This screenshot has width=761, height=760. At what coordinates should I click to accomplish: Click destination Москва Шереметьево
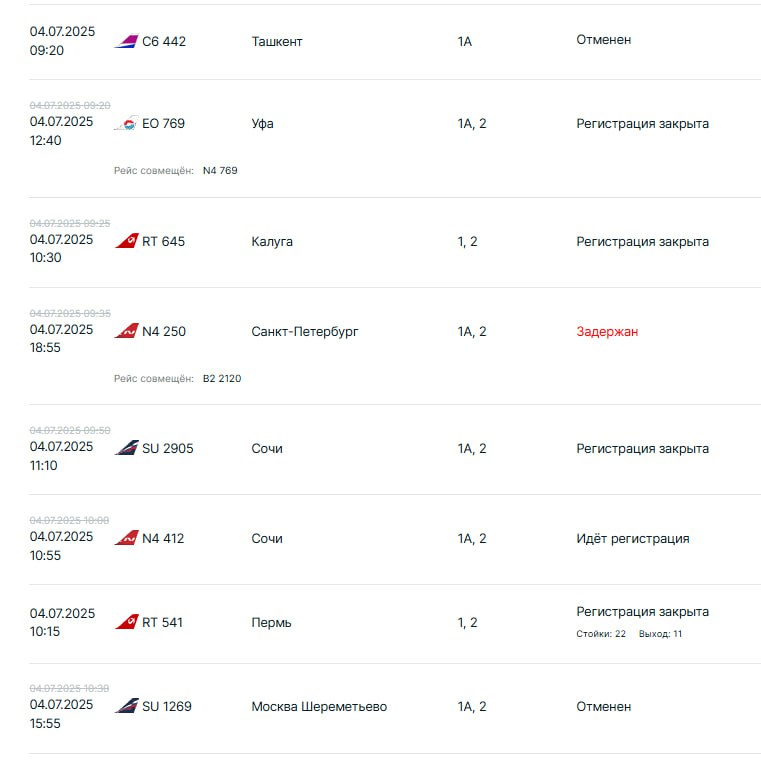point(319,707)
